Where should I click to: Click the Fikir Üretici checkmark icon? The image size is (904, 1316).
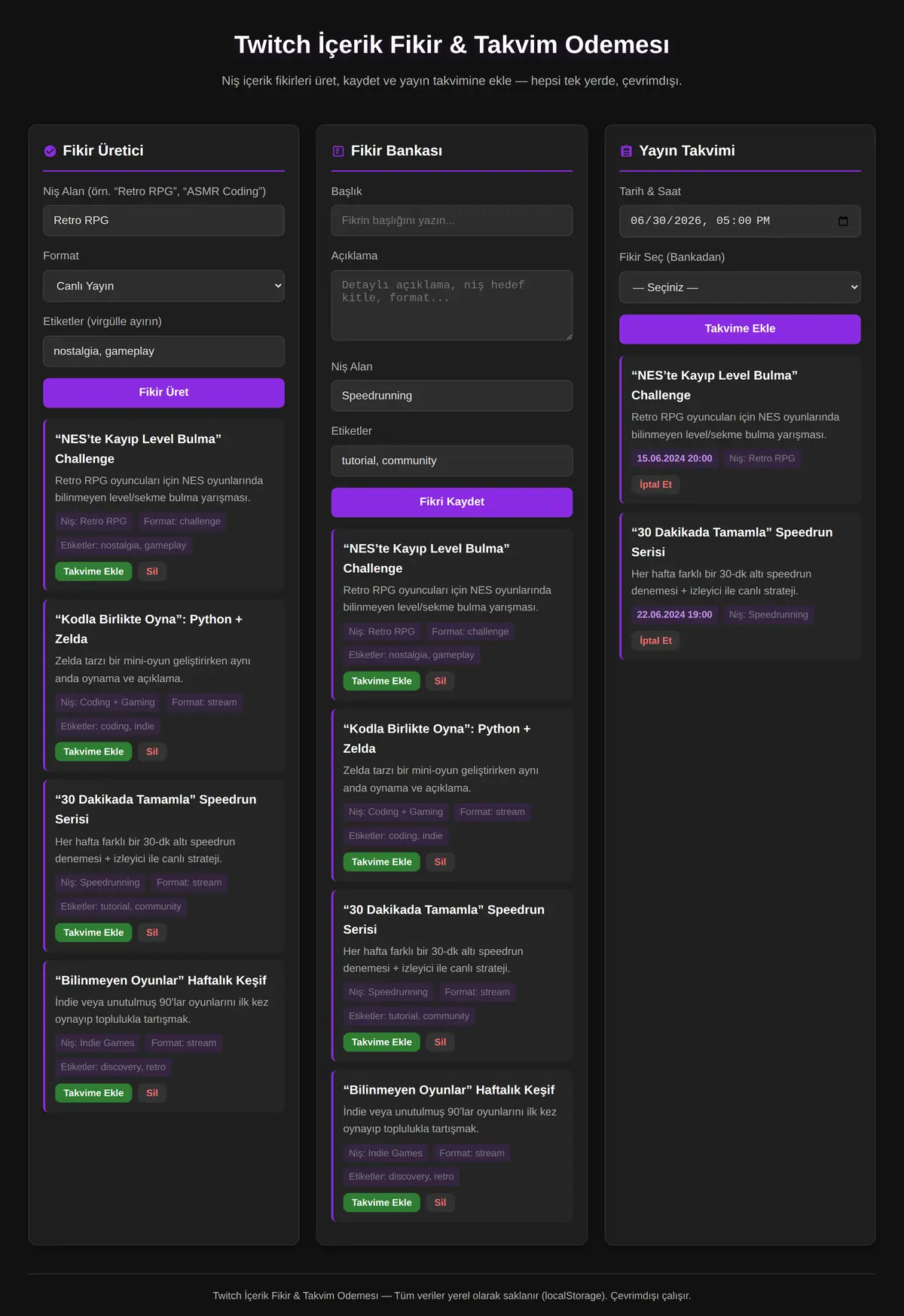point(50,151)
